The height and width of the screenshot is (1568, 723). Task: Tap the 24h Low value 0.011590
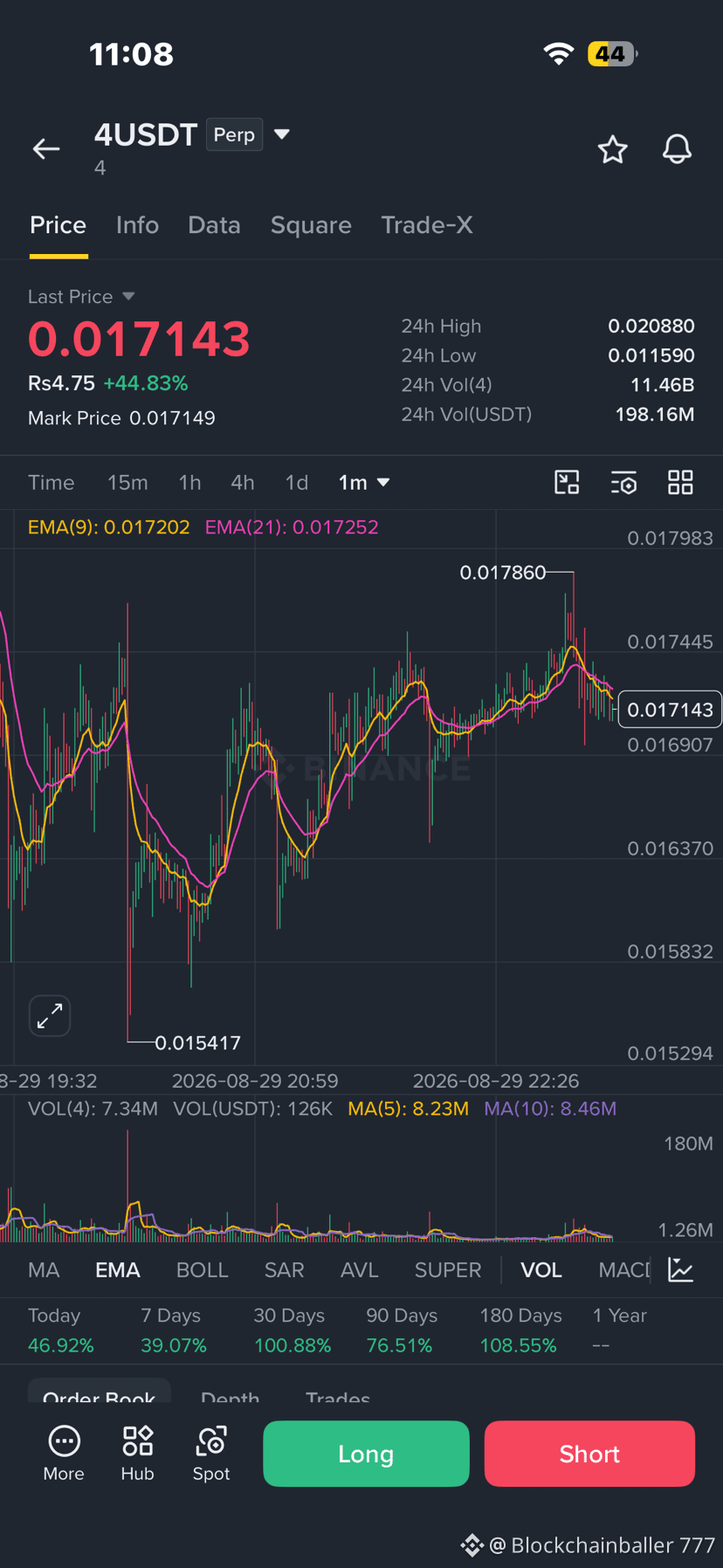(651, 356)
